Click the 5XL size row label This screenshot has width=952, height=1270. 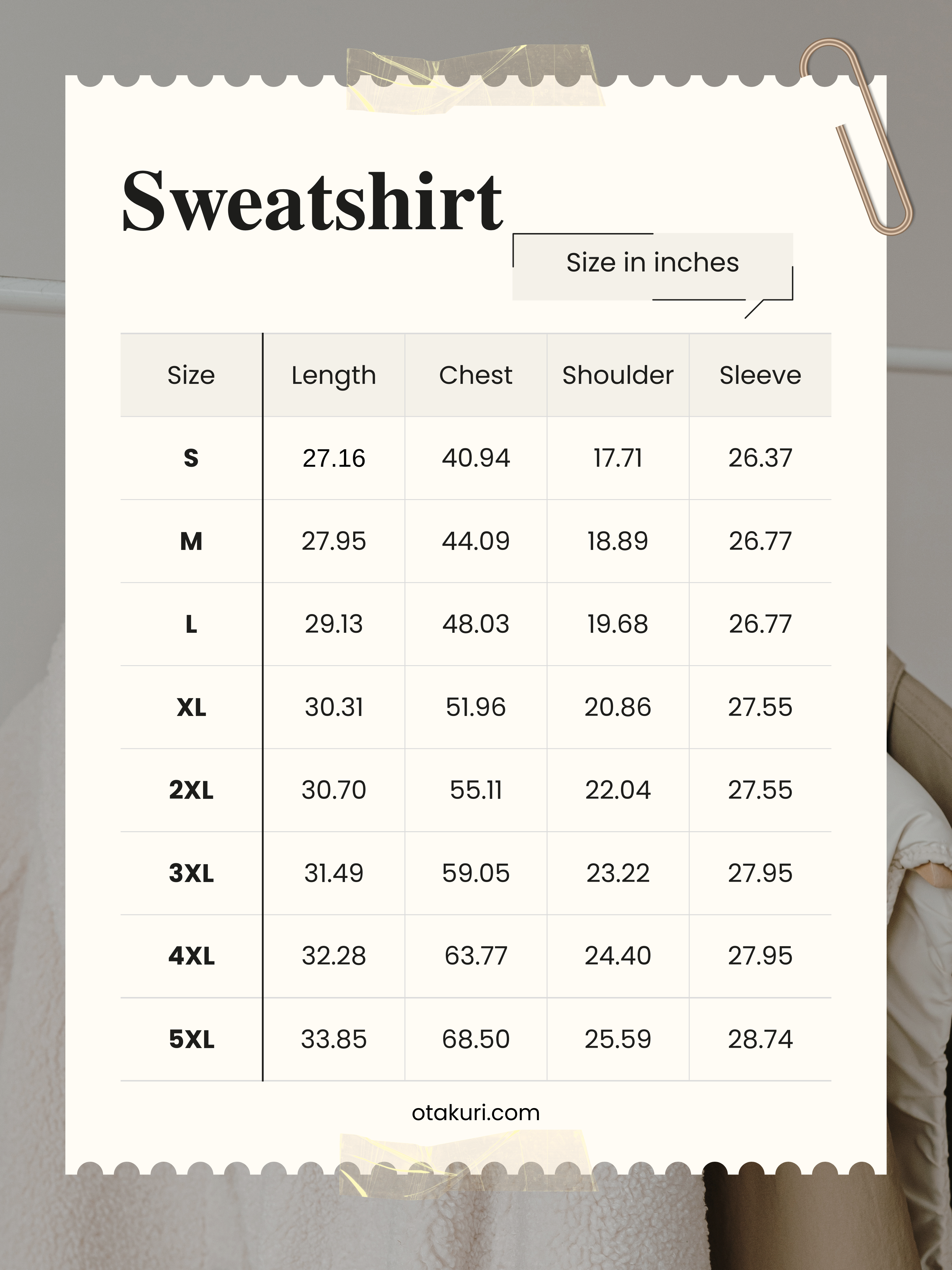191,1039
